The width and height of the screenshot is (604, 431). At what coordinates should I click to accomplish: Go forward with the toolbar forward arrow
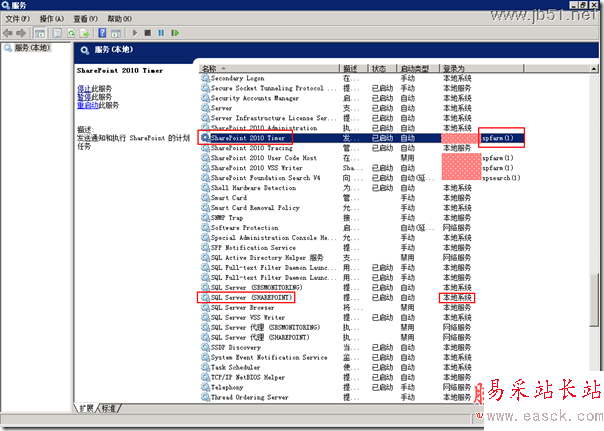[21, 33]
